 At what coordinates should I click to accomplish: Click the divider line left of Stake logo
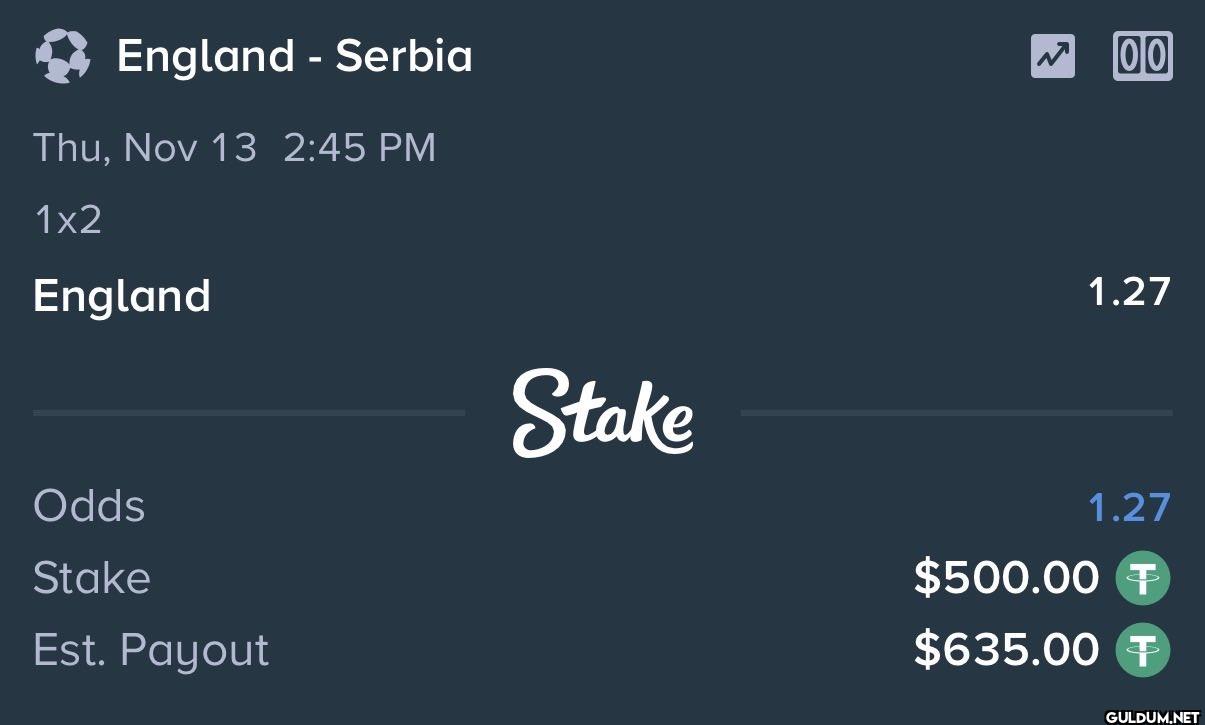pos(249,412)
